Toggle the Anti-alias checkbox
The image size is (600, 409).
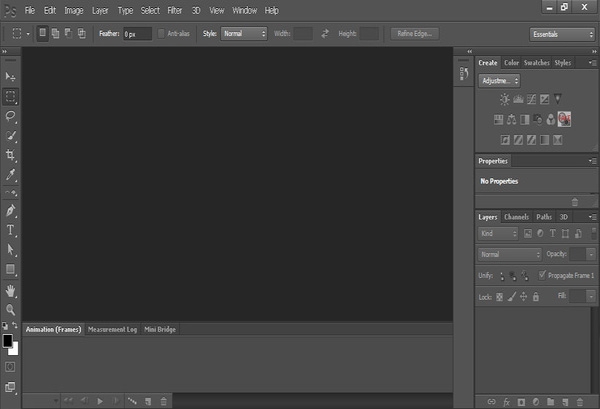pos(160,33)
